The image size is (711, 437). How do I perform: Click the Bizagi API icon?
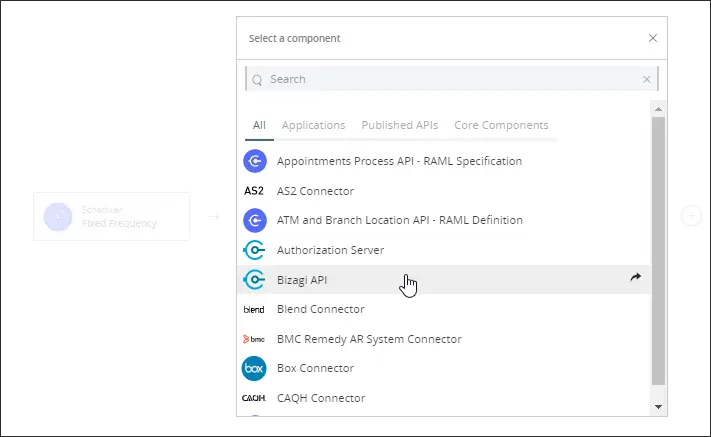[254, 279]
